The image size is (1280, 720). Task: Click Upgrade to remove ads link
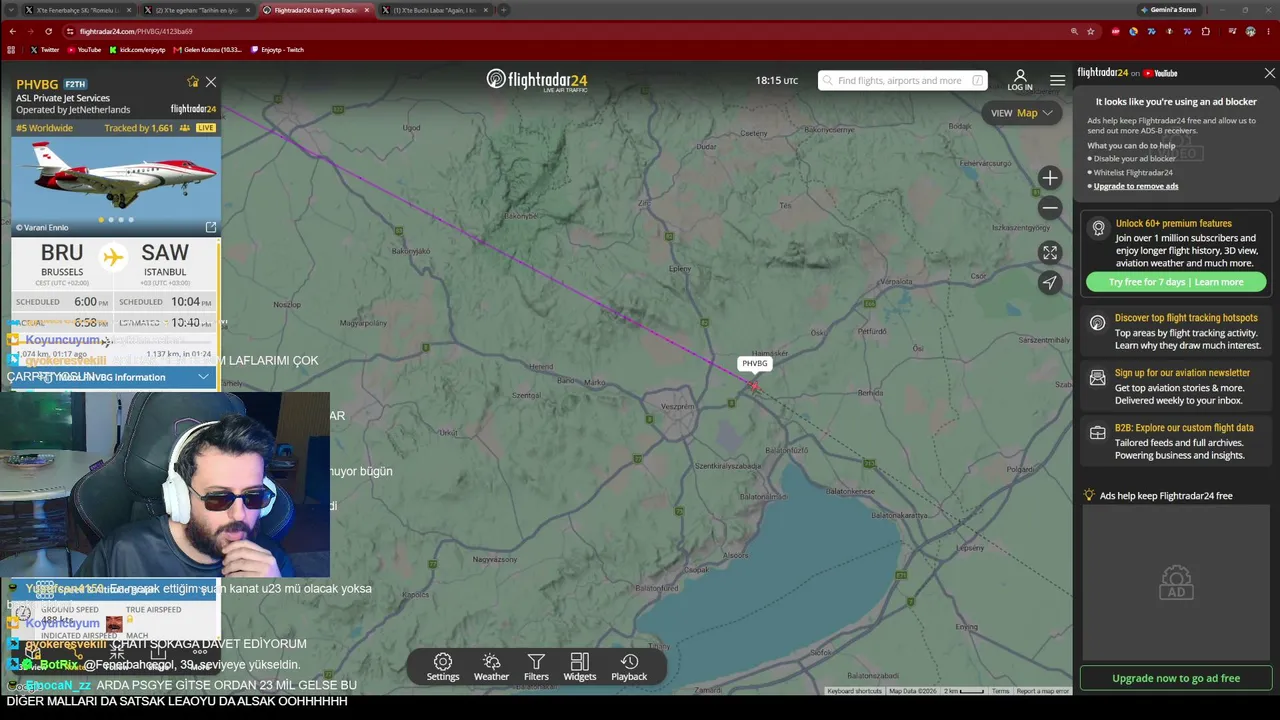click(1136, 186)
